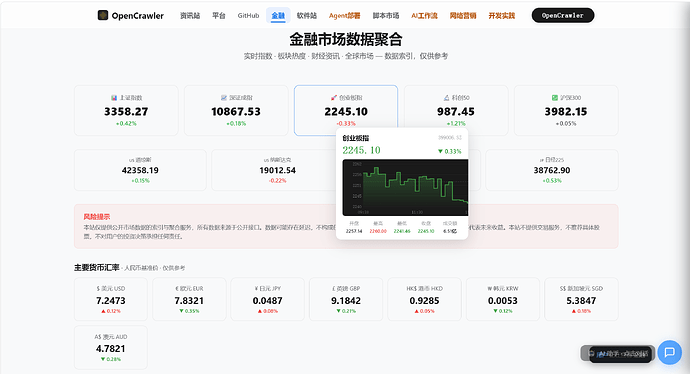The image size is (690, 374).
Task: Click the red 2260.00 high value
Action: click(378, 231)
